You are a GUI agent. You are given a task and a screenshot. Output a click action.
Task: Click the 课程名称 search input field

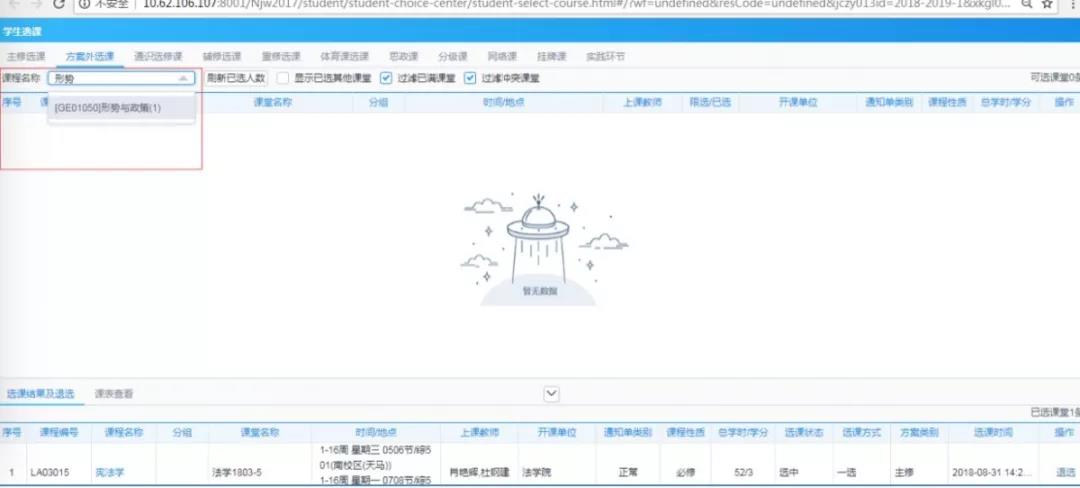[112, 78]
